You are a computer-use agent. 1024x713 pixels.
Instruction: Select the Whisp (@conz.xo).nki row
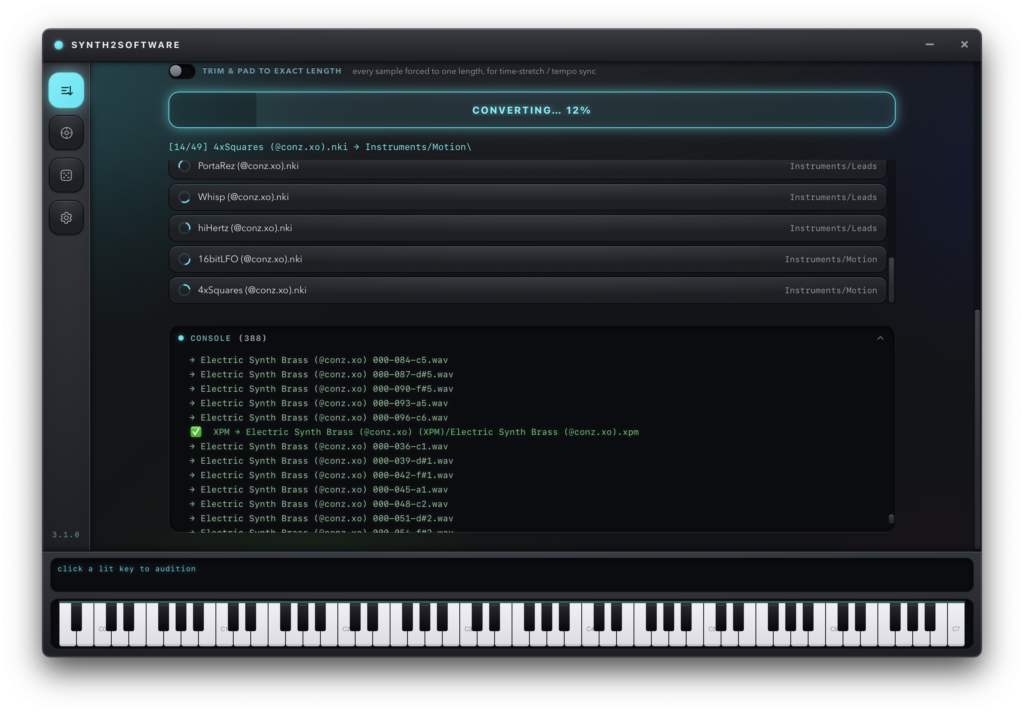[x=528, y=197]
